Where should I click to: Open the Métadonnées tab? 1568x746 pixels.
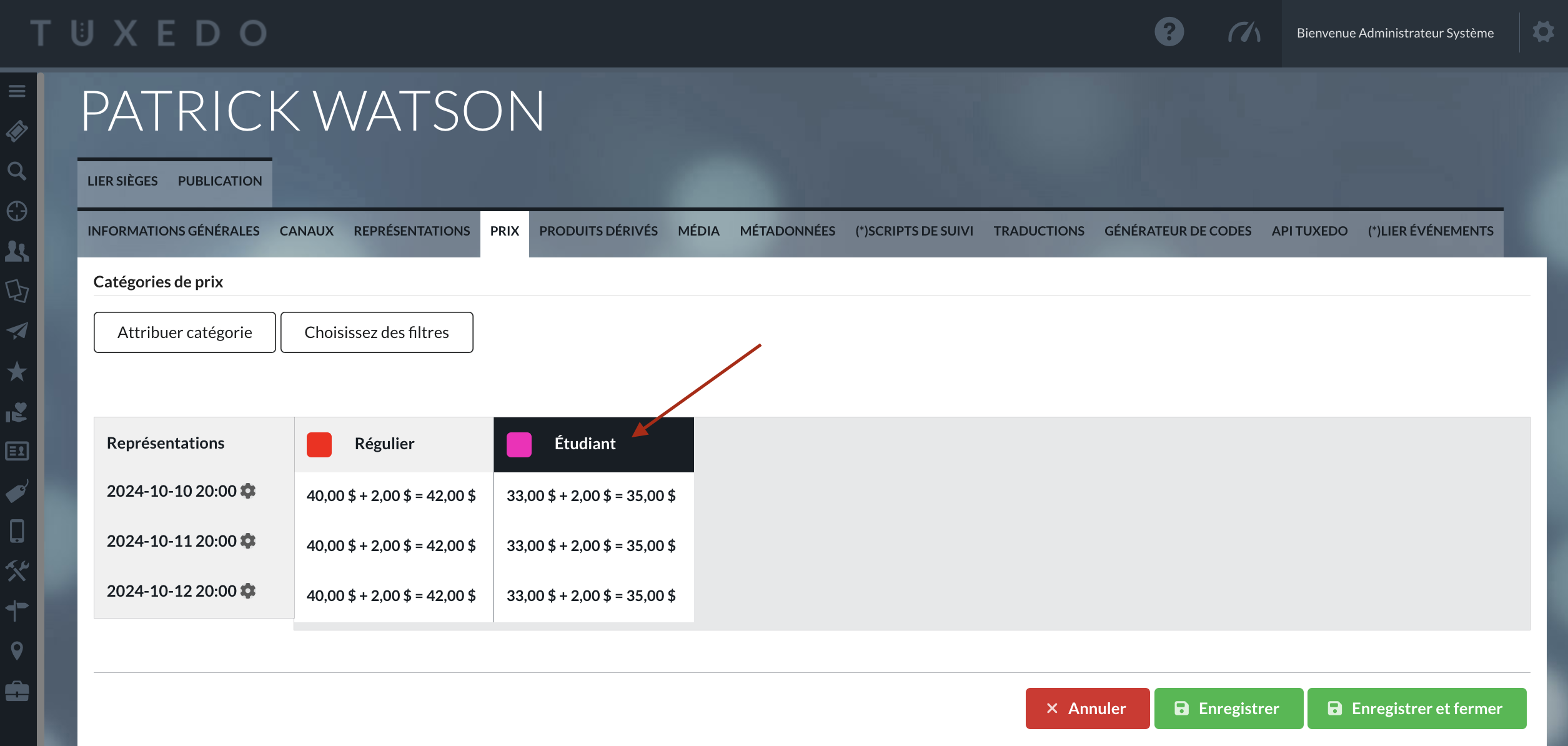[787, 231]
